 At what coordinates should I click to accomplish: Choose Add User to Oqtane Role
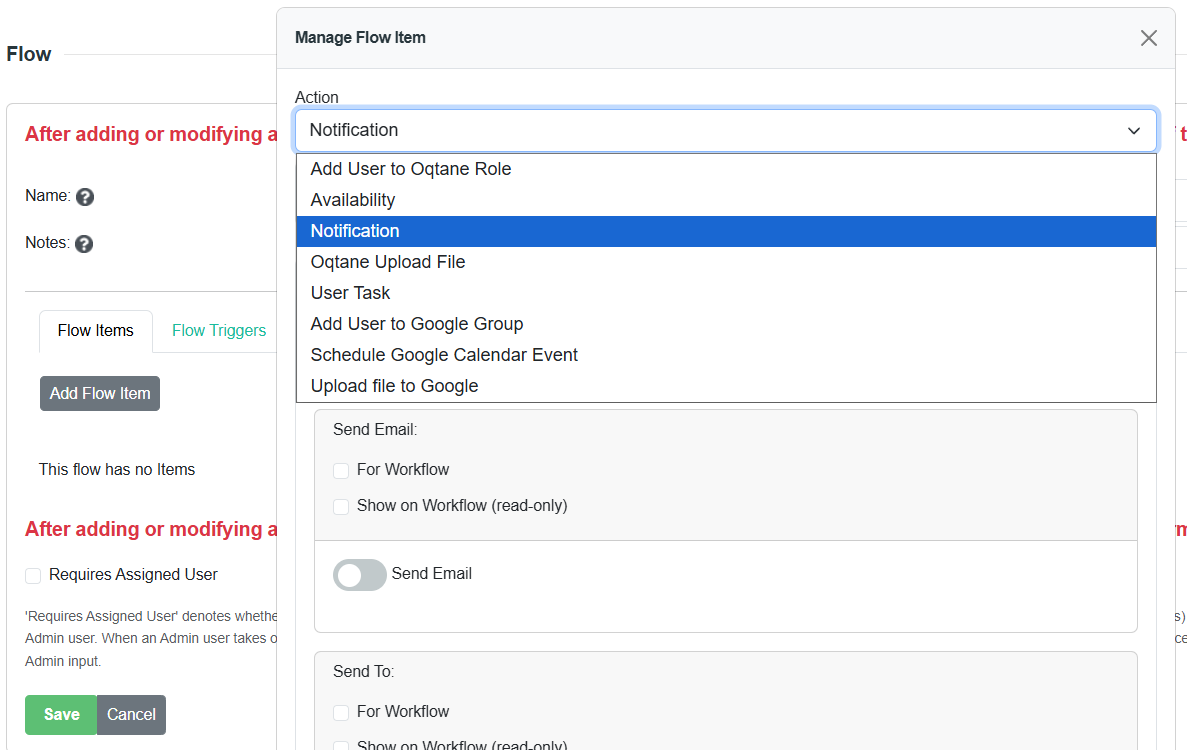click(726, 169)
